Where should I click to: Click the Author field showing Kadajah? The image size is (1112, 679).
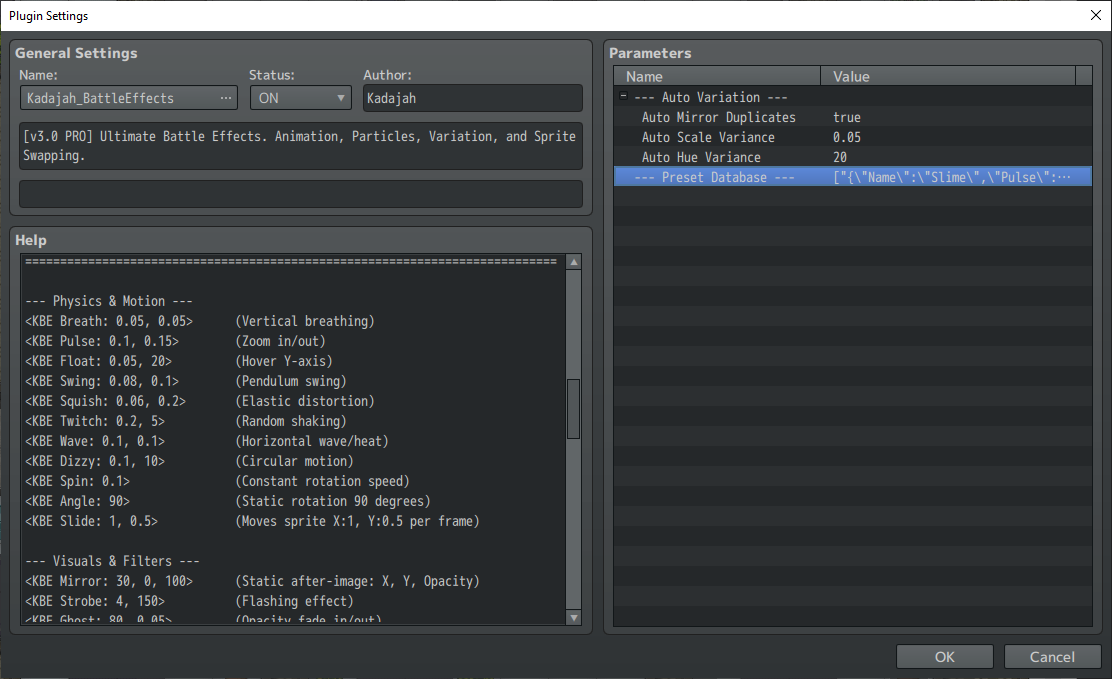[472, 98]
